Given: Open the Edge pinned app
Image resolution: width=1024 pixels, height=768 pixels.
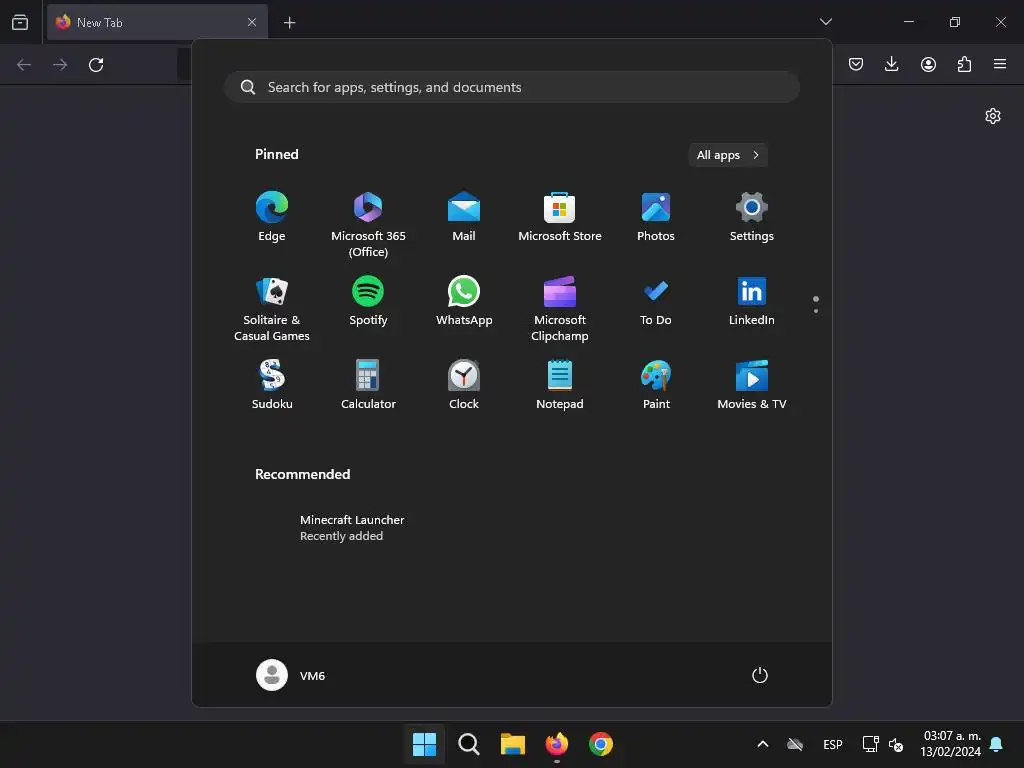Looking at the screenshot, I should pyautogui.click(x=272, y=217).
